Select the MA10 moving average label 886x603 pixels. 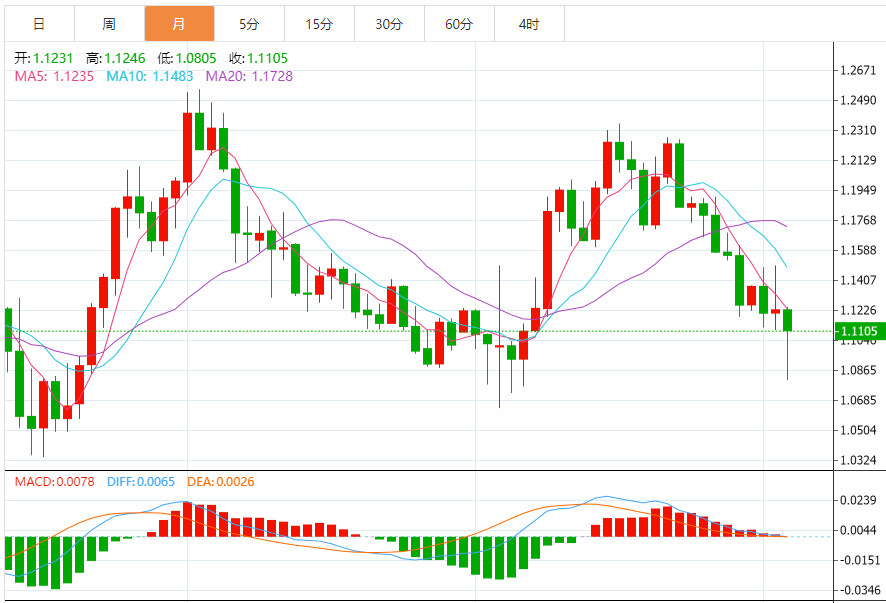[x=150, y=76]
